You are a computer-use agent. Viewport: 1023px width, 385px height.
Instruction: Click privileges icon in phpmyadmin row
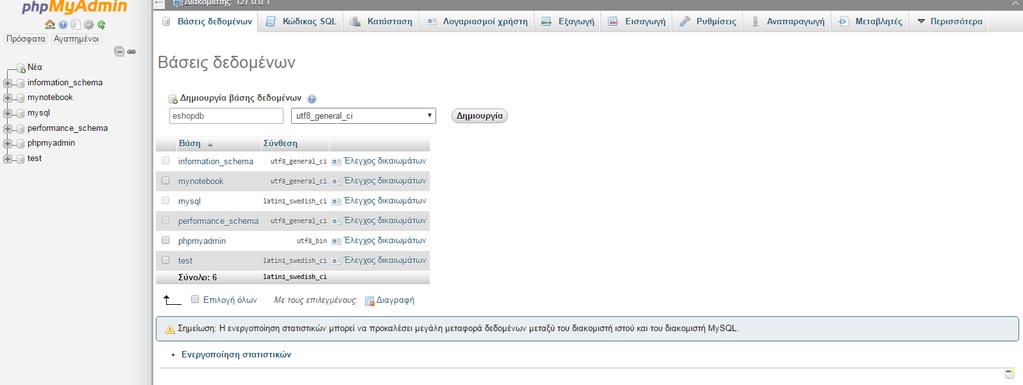(336, 241)
